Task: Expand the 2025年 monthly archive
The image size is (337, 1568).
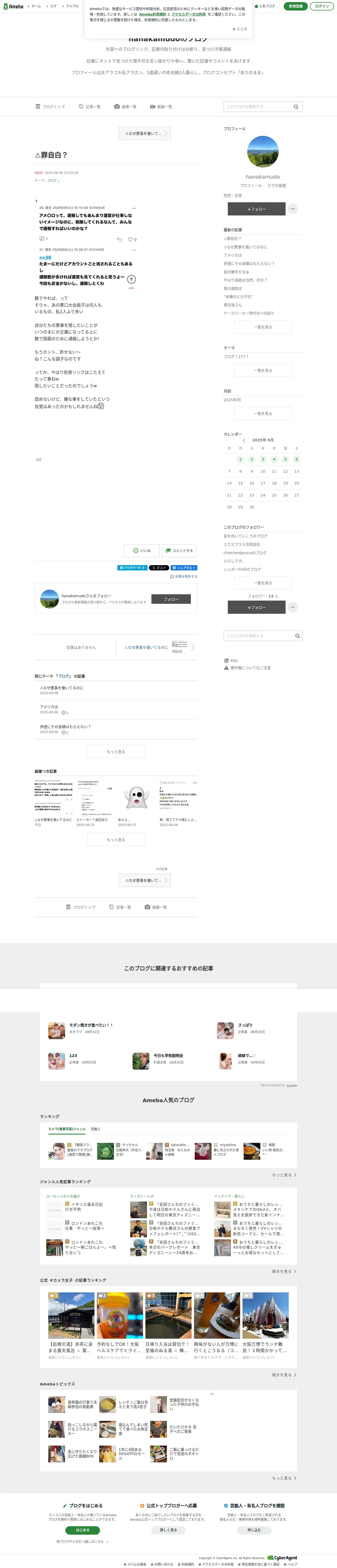Action: 232,400
